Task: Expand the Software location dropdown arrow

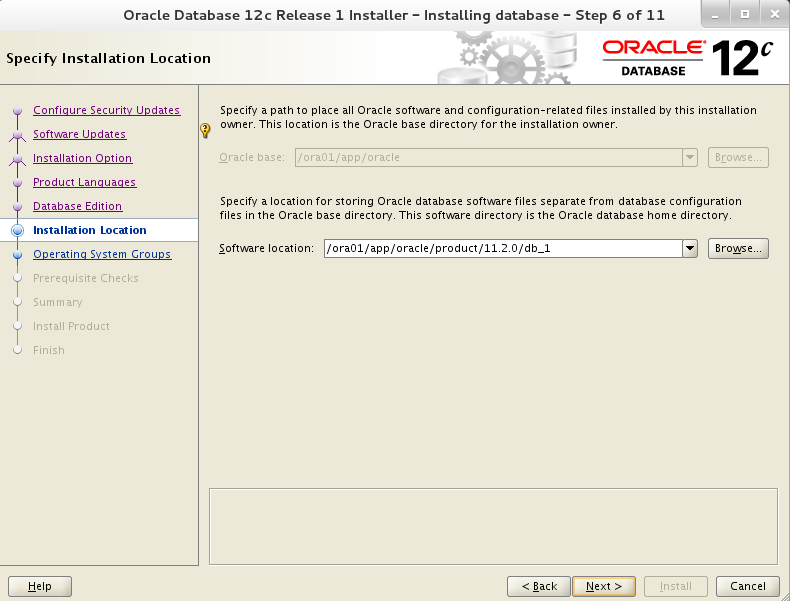Action: click(x=689, y=248)
